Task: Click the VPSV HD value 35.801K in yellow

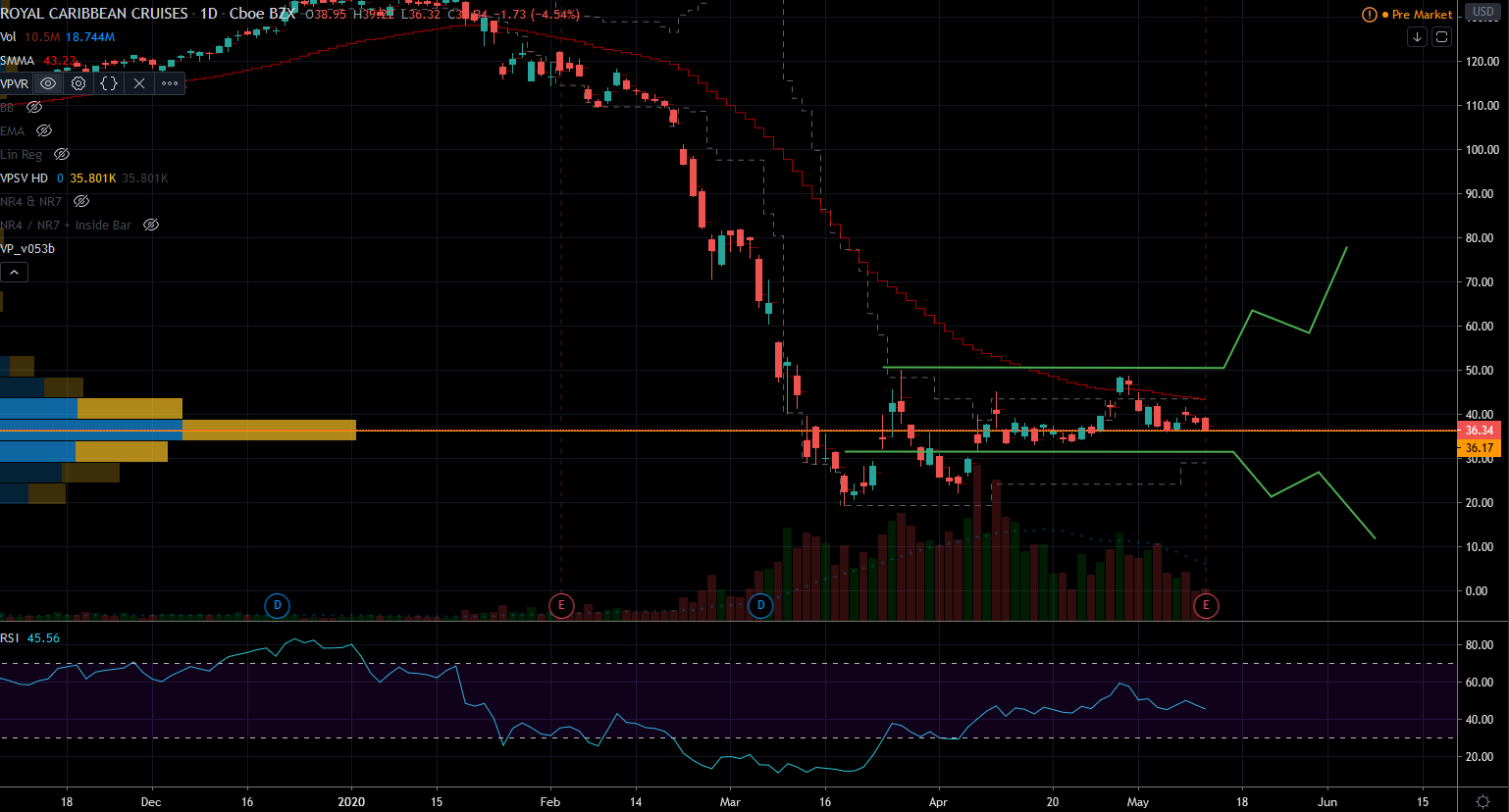Action: (93, 178)
